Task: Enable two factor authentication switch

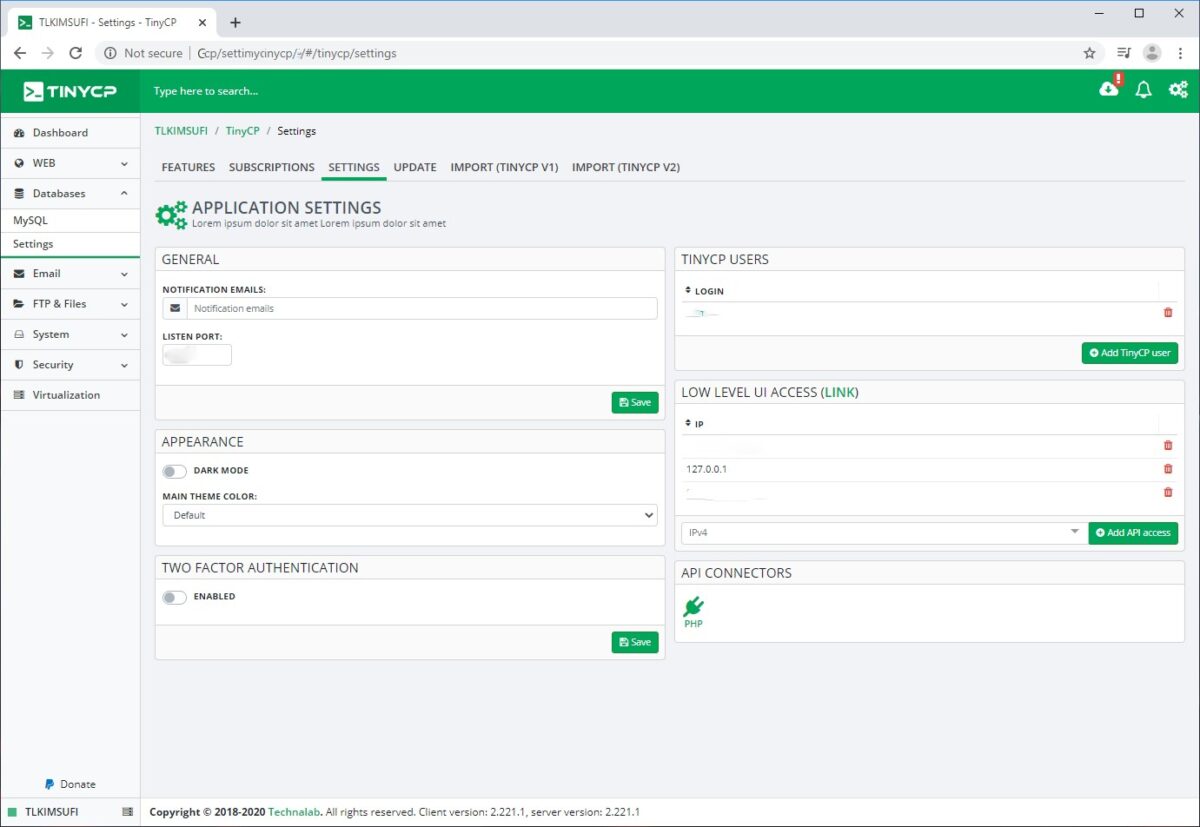Action: click(x=174, y=597)
